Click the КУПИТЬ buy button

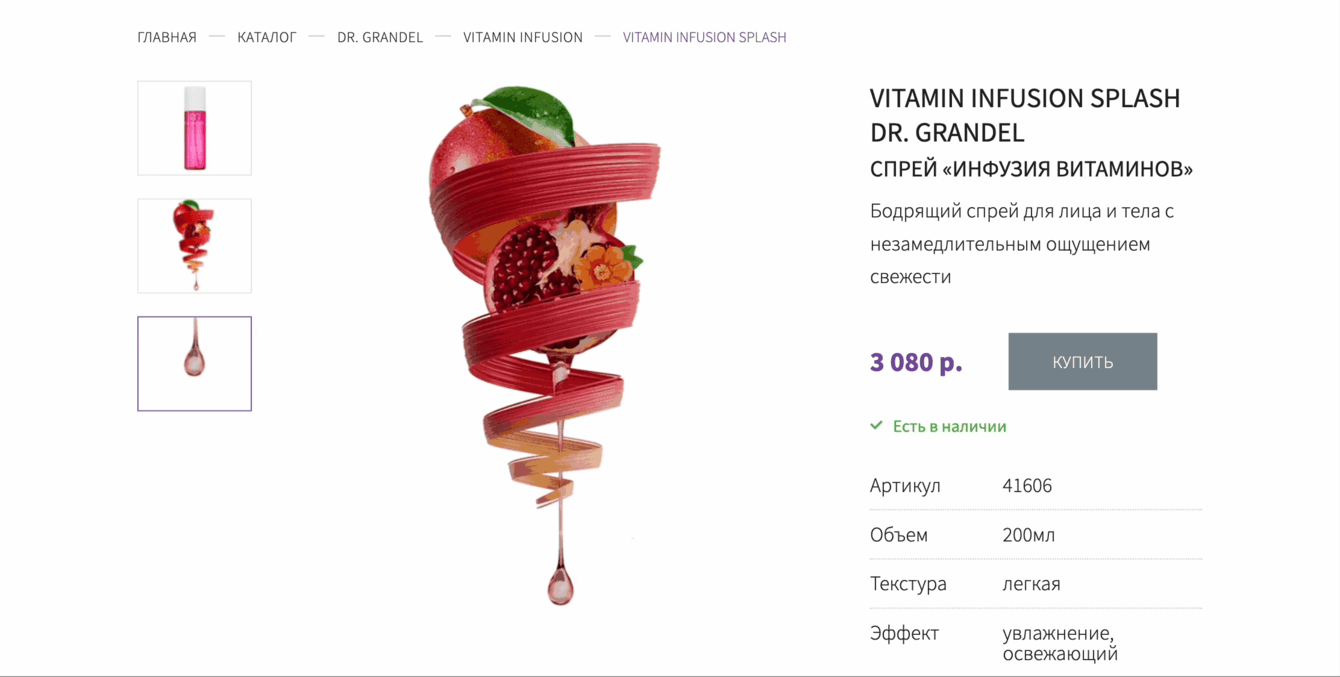click(x=1082, y=362)
